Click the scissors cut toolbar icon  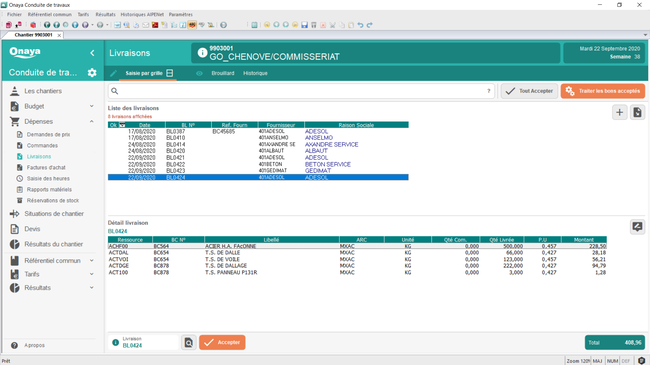(x=332, y=25)
